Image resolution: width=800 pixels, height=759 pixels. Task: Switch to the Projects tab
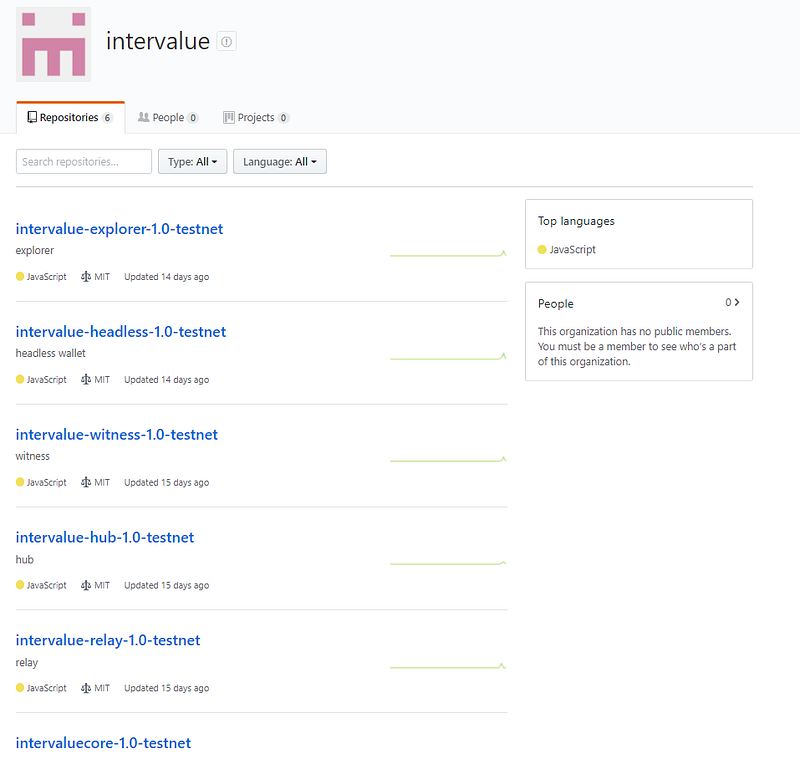256,118
